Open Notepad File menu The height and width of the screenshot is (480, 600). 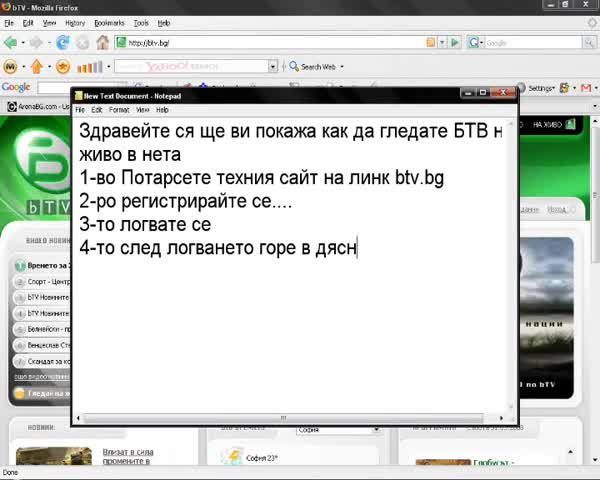(80, 110)
